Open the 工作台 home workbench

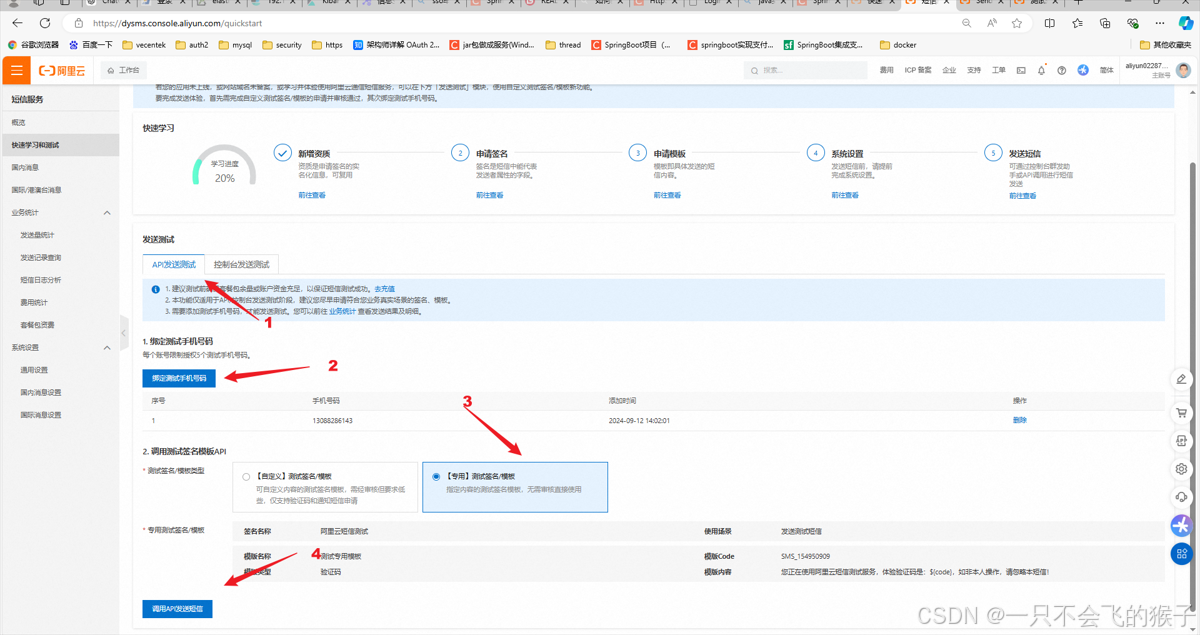click(125, 70)
